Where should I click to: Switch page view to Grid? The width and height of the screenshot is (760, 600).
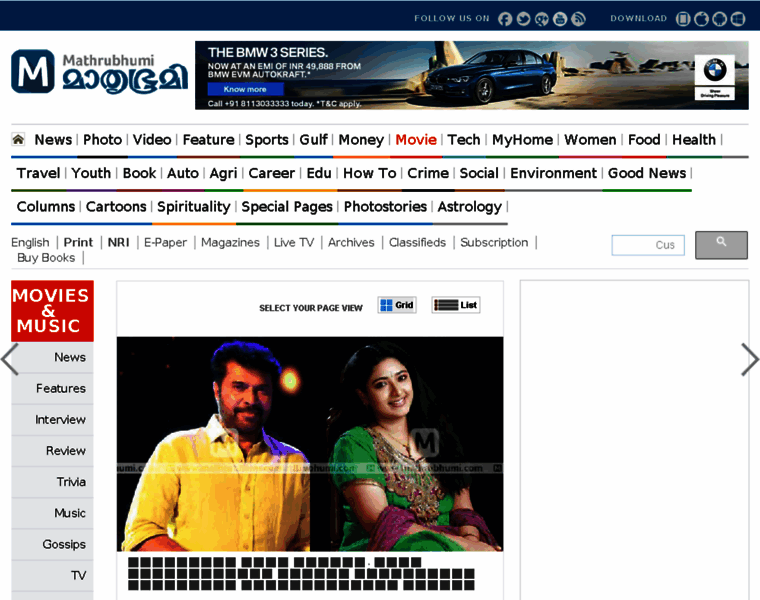point(397,305)
